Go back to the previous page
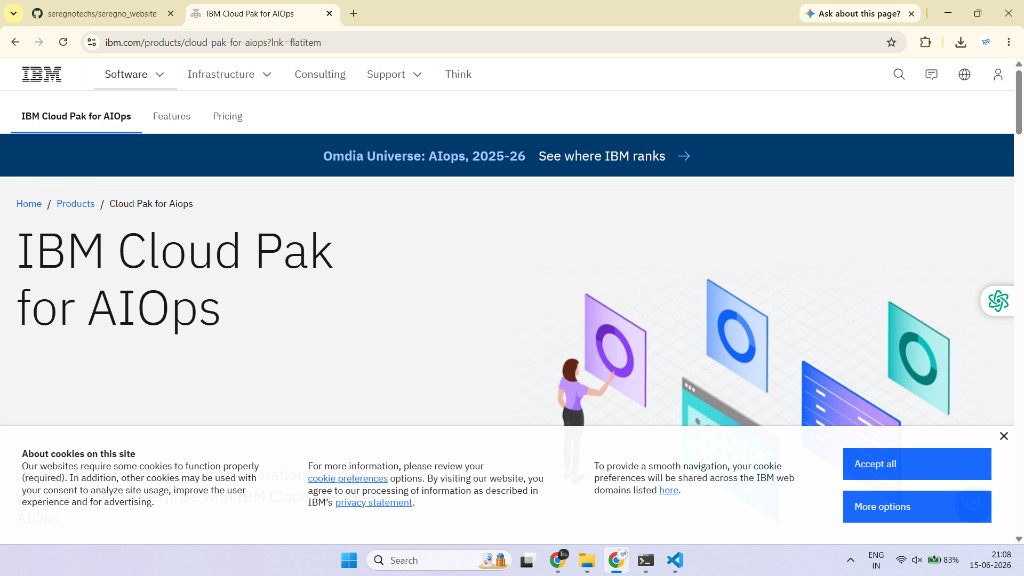The image size is (1024, 576). pyautogui.click(x=16, y=42)
